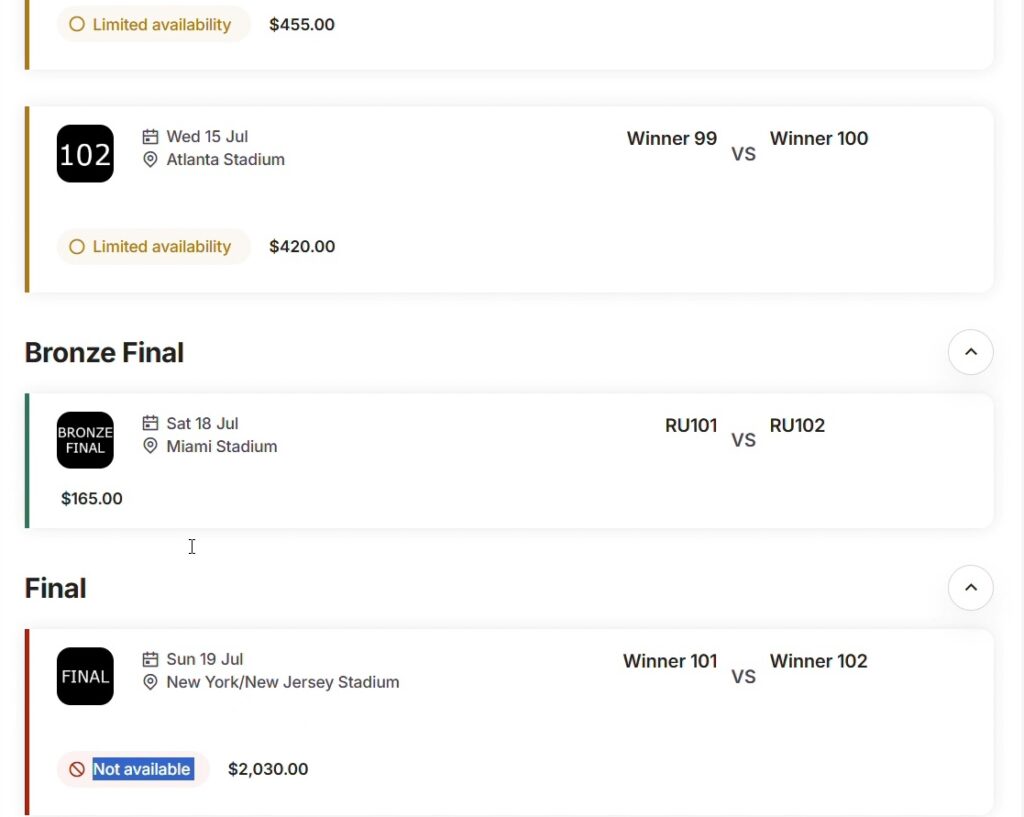
Task: Click calendar icon beside Wed 15 Jul
Action: 151,137
